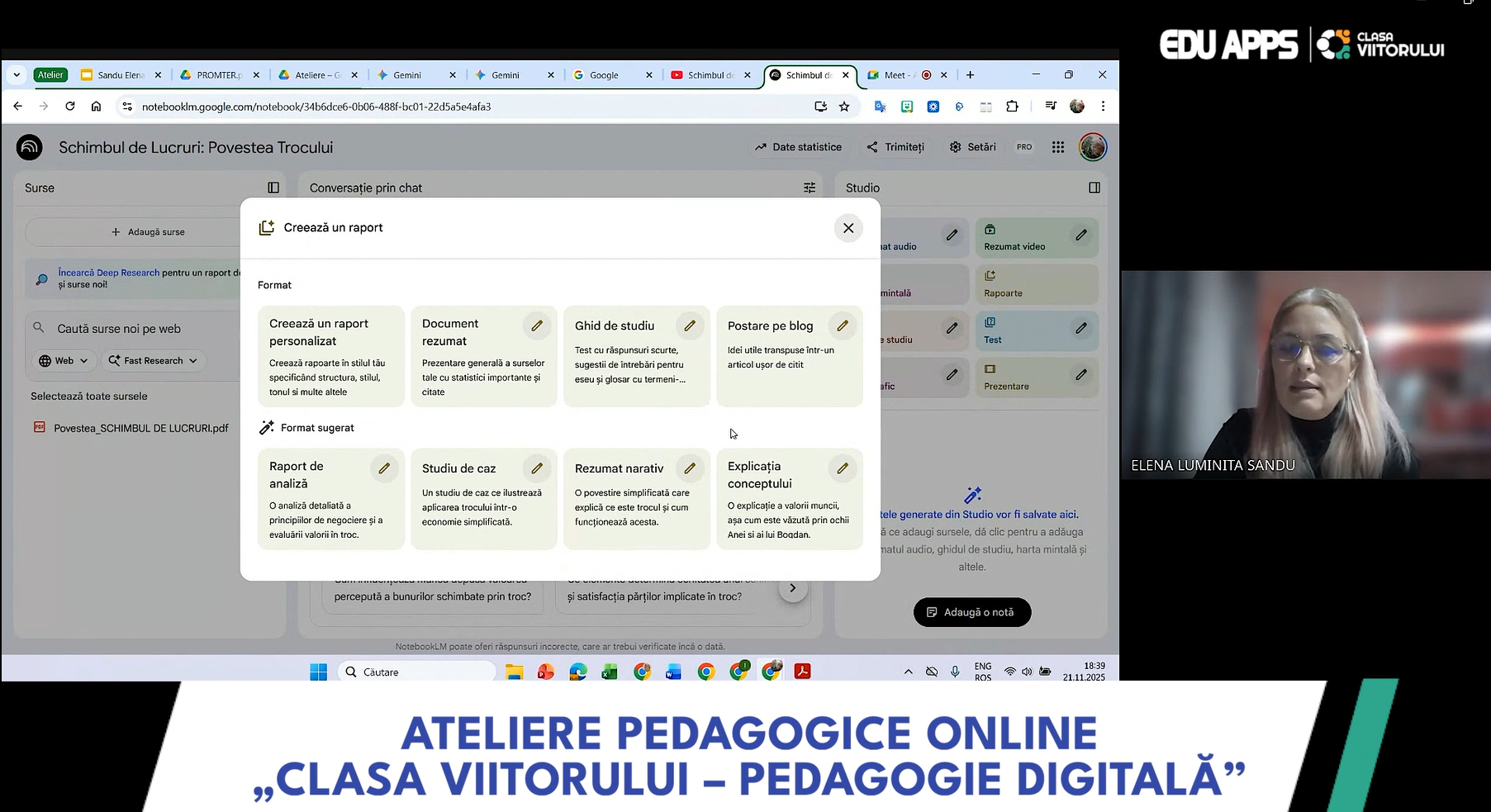This screenshot has width=1491, height=812.
Task: Switch to the Google browser tab
Action: click(612, 75)
